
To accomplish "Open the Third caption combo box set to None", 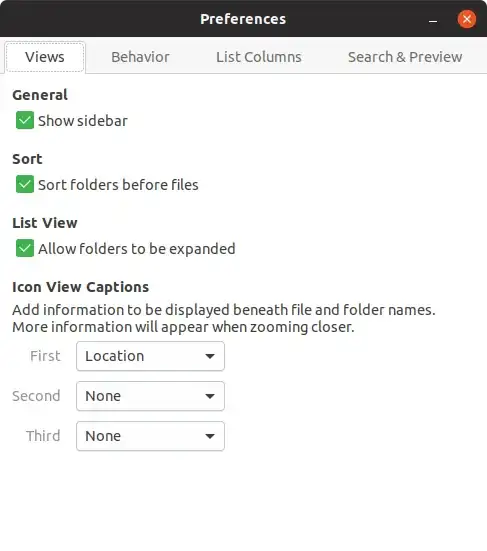I will [150, 436].
